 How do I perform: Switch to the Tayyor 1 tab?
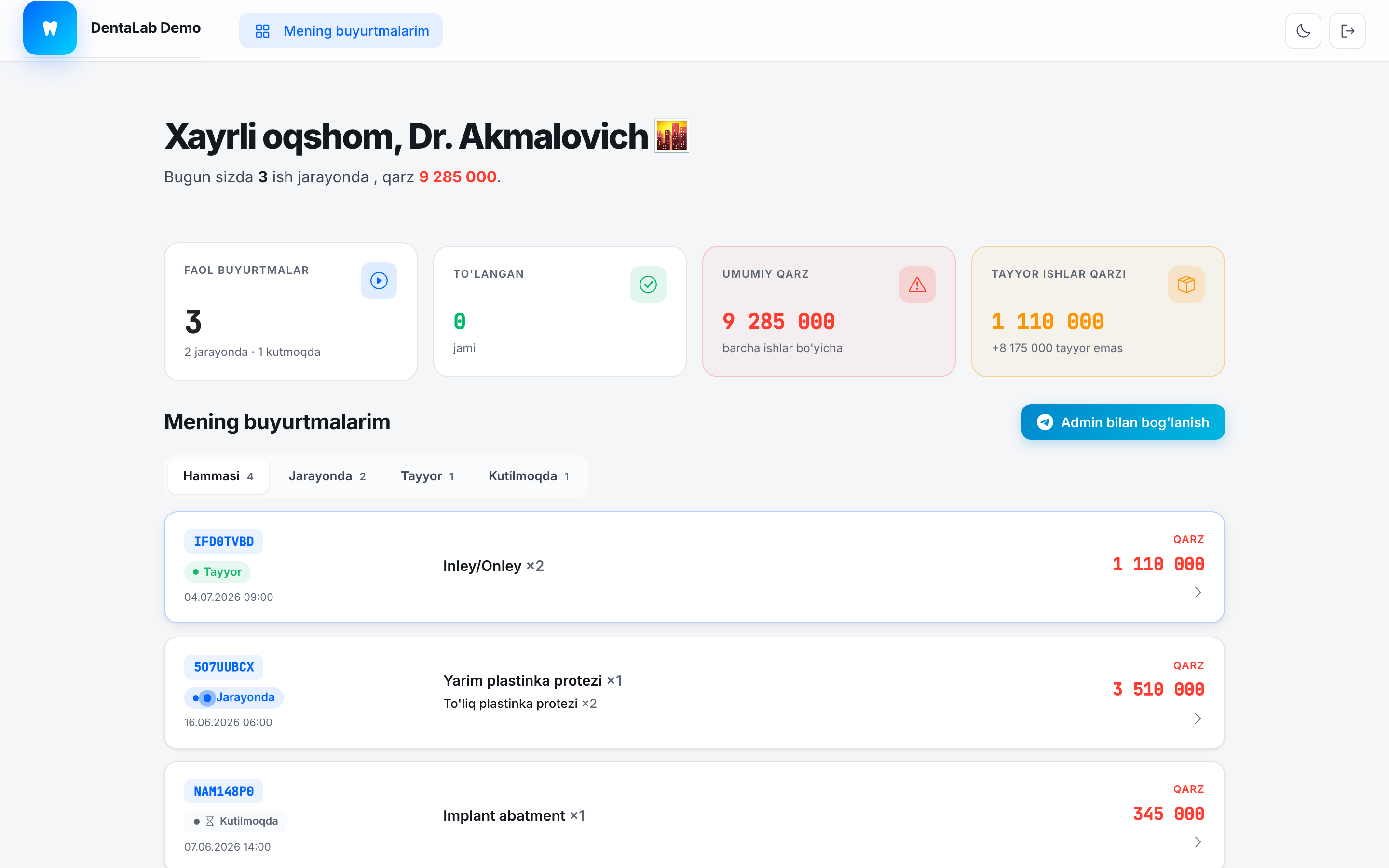tap(428, 476)
